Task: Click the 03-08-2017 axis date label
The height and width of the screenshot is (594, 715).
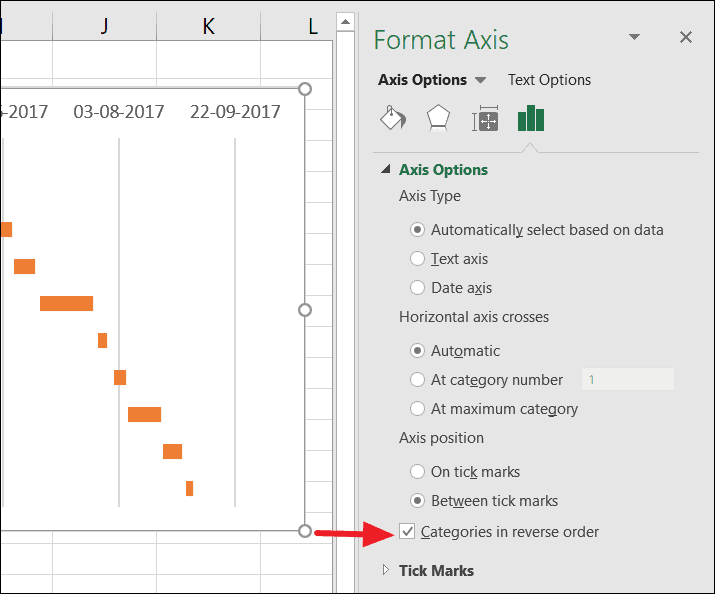Action: [x=119, y=112]
